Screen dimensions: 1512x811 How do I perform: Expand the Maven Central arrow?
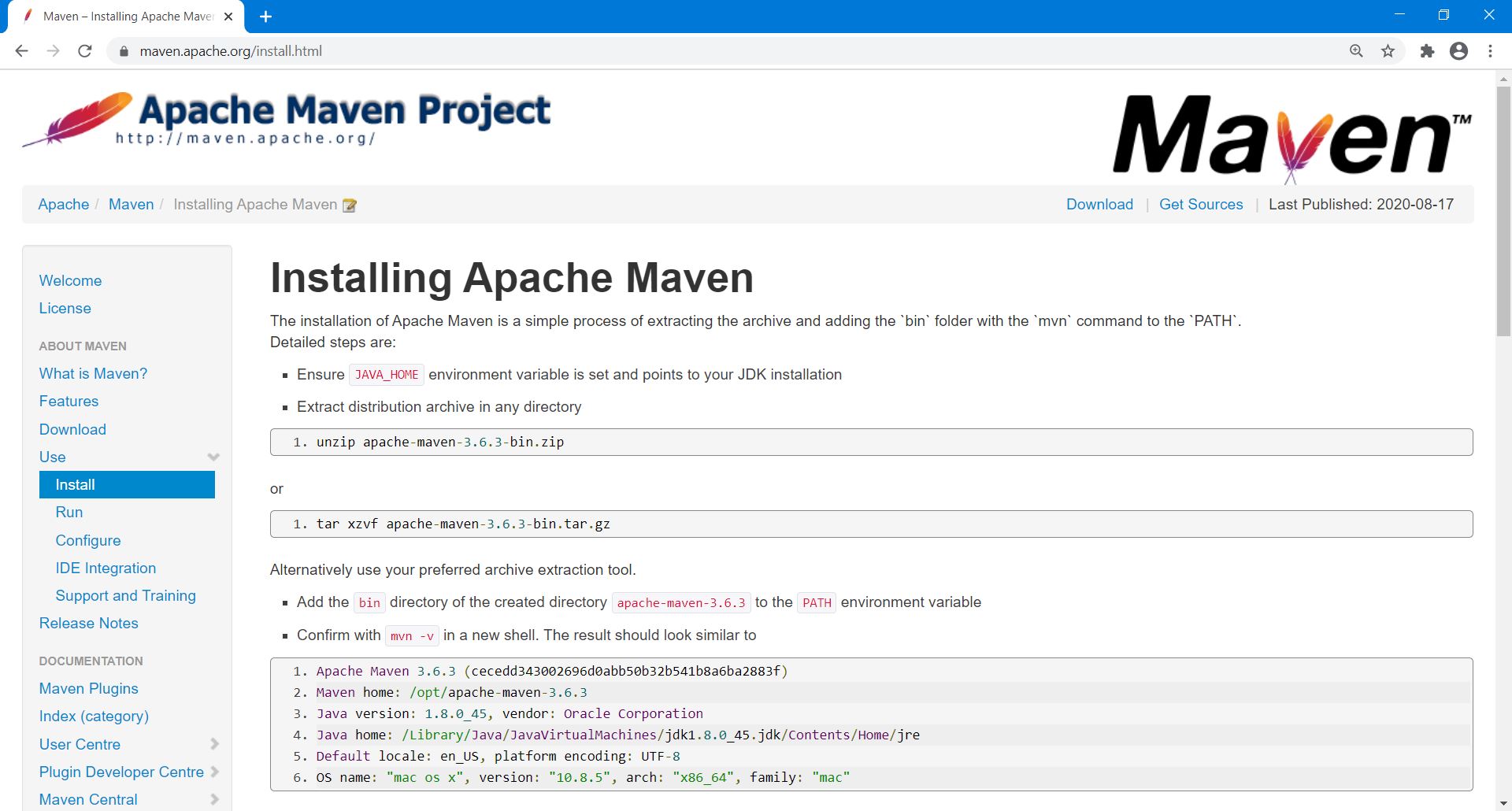pyautogui.click(x=215, y=799)
